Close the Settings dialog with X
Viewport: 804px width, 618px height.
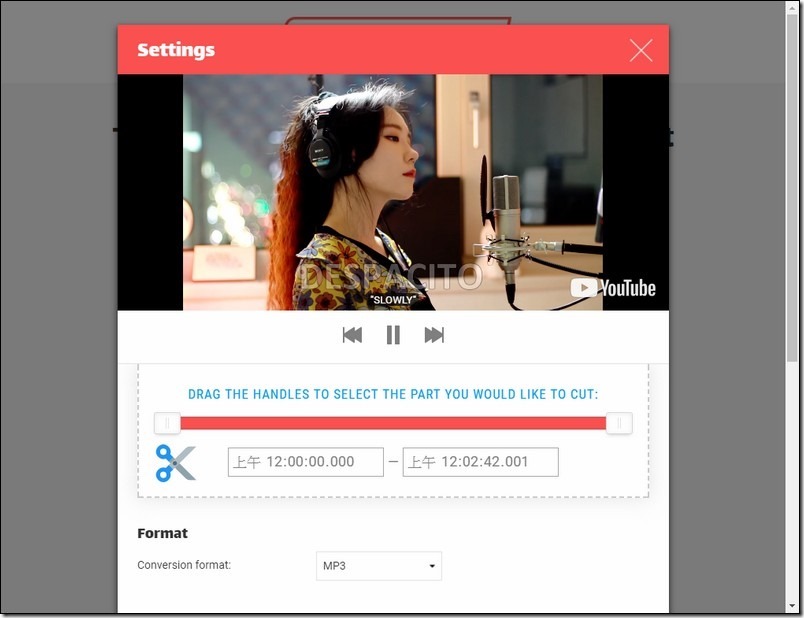[x=641, y=51]
